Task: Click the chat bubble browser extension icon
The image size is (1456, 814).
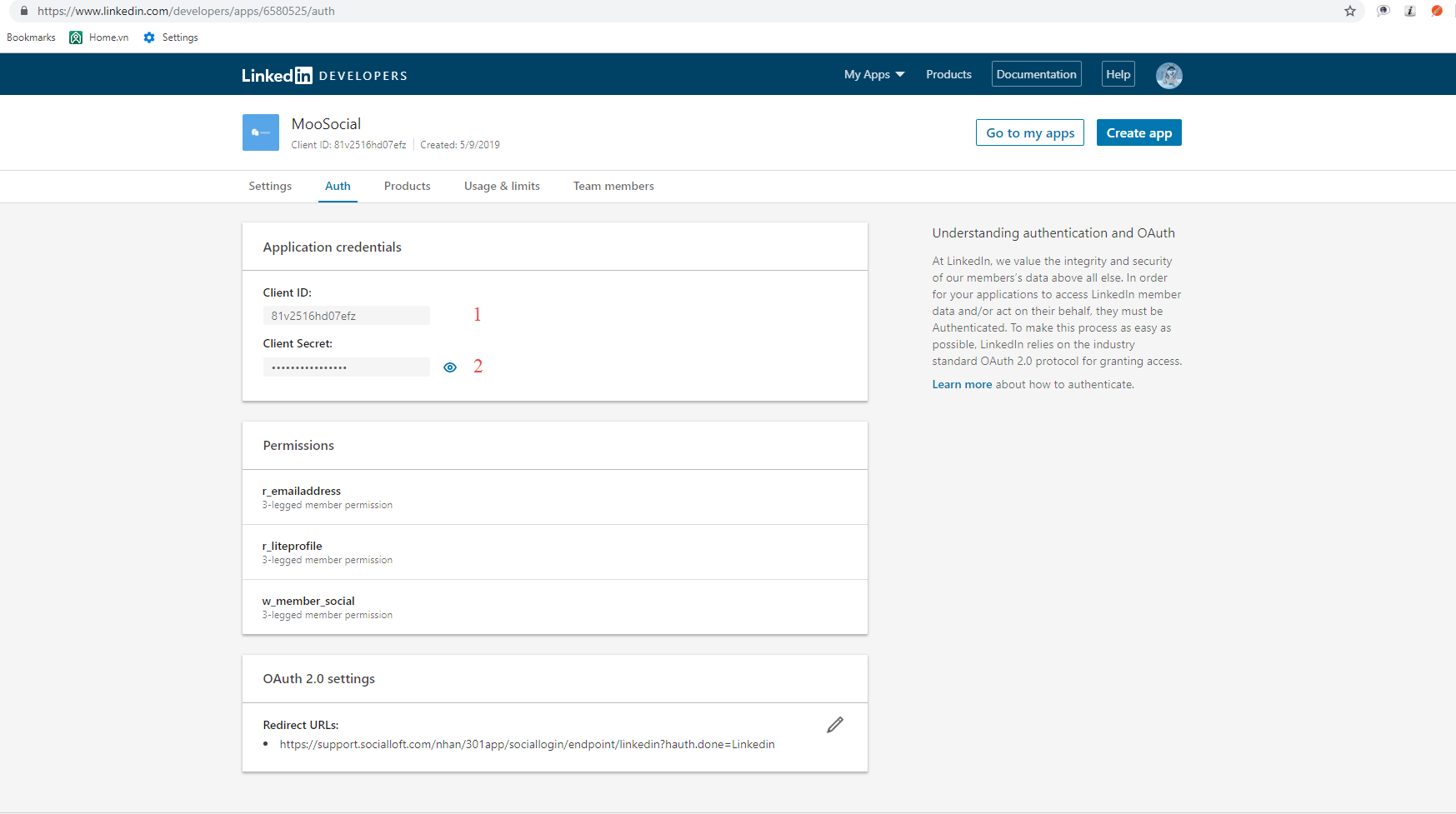Action: [1383, 11]
